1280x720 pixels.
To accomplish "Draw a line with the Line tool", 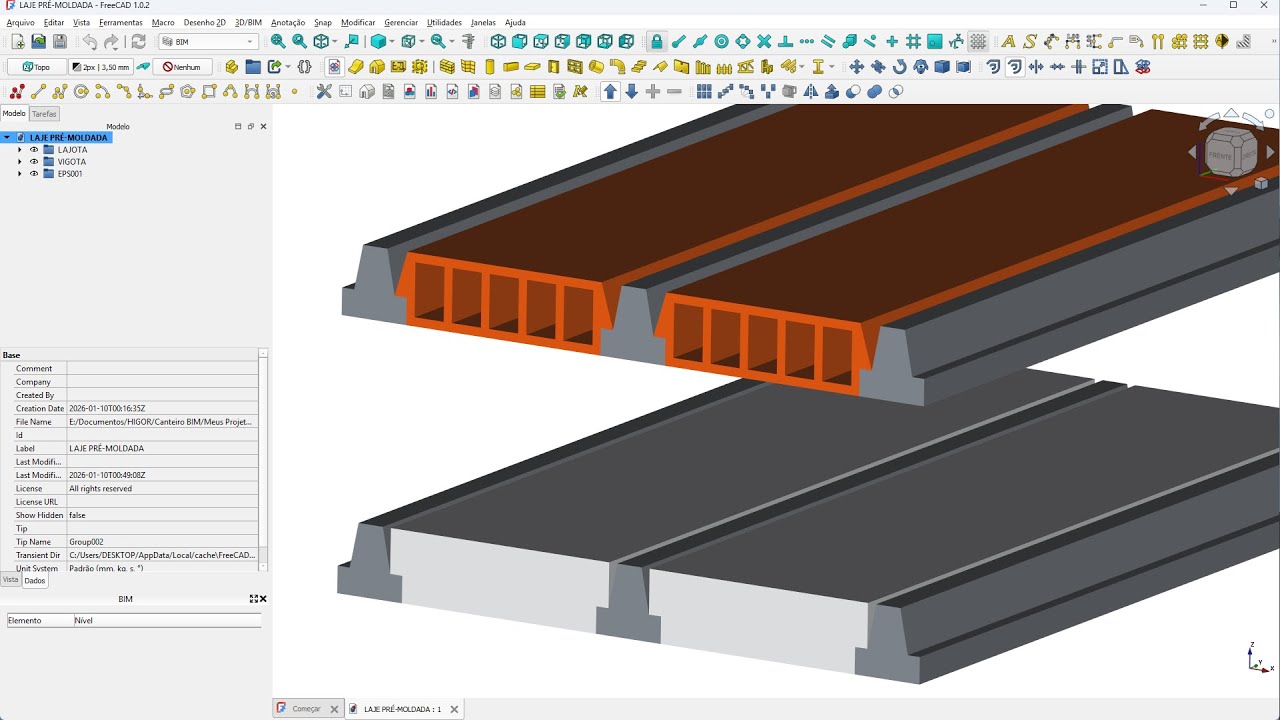I will [x=39, y=91].
